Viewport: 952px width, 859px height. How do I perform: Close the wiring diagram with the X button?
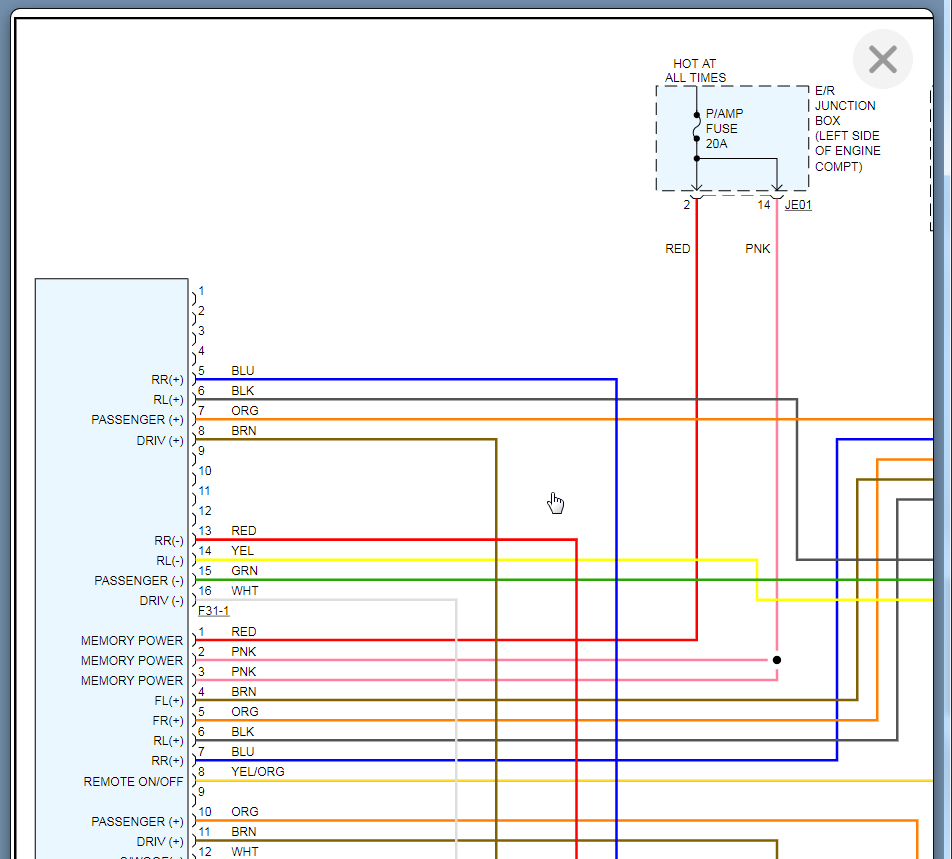[882, 59]
